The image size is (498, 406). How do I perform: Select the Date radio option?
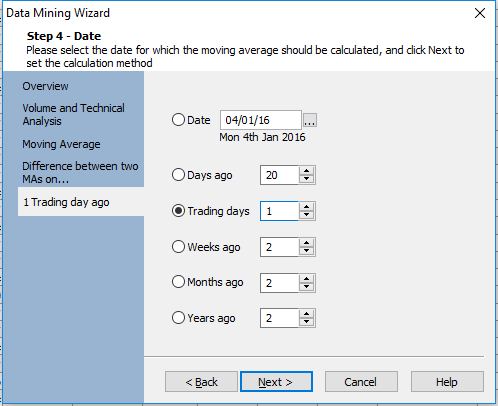(x=178, y=120)
